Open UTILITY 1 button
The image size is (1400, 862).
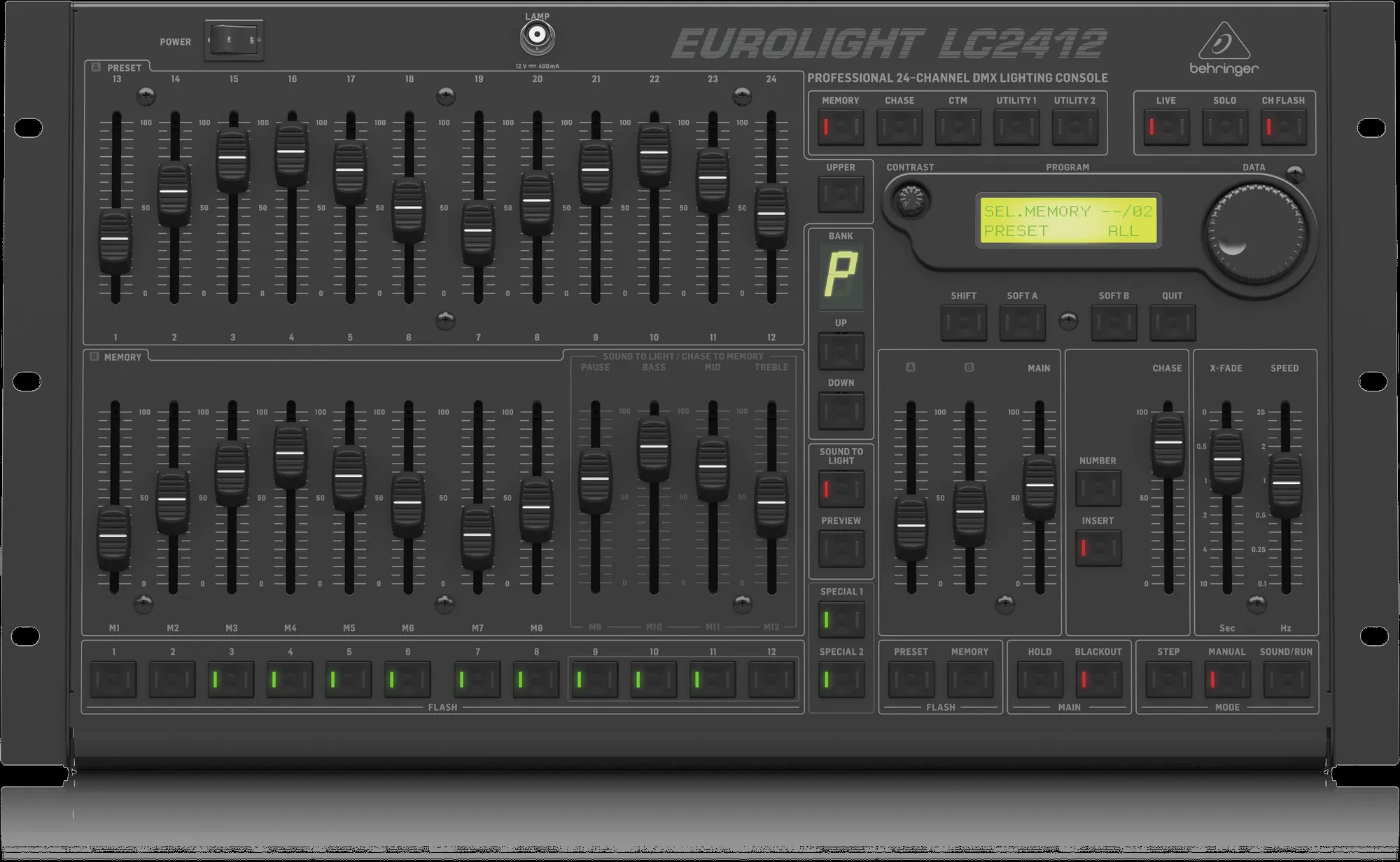coord(1016,127)
